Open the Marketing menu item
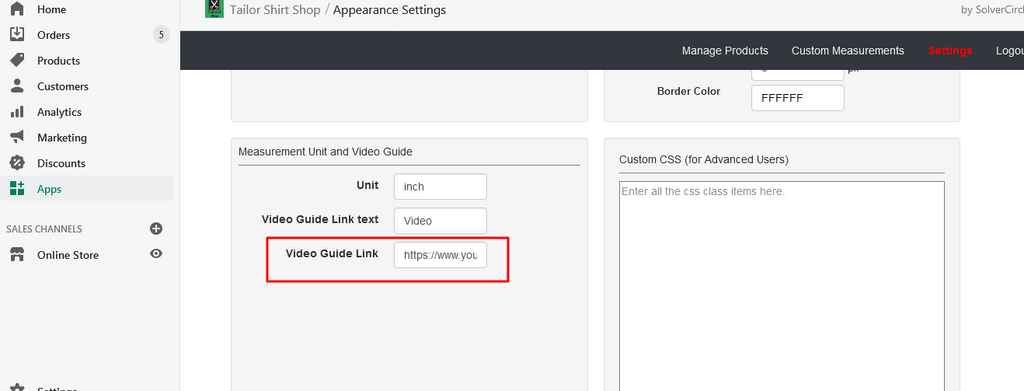Screen dimensions: 1024x391 [62, 138]
